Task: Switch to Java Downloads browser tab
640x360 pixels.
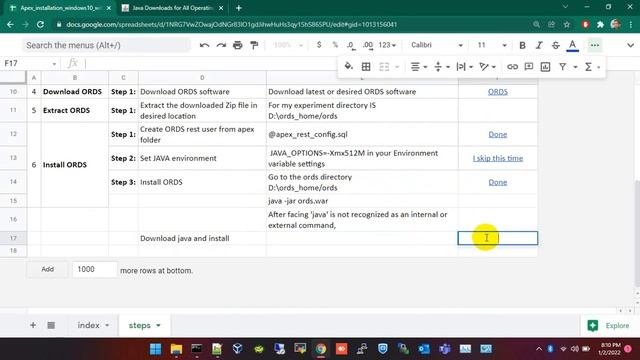Action: [171, 8]
